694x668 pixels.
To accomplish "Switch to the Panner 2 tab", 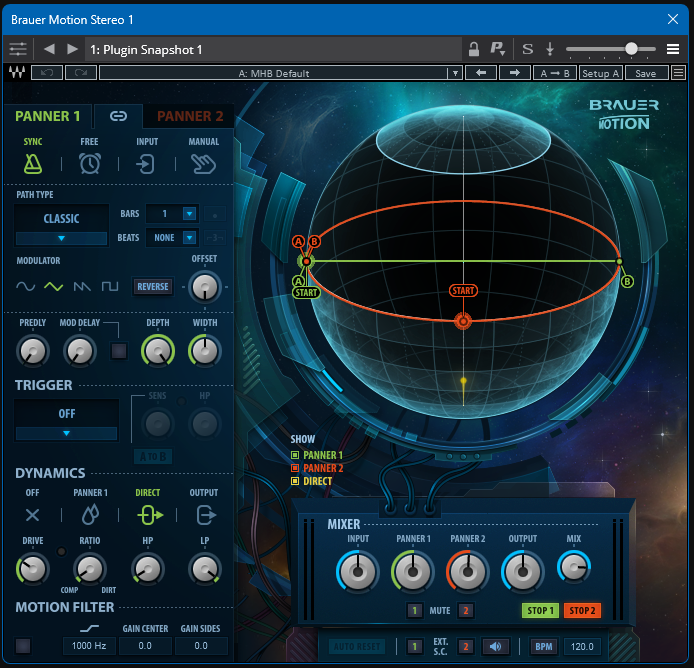I will click(190, 116).
